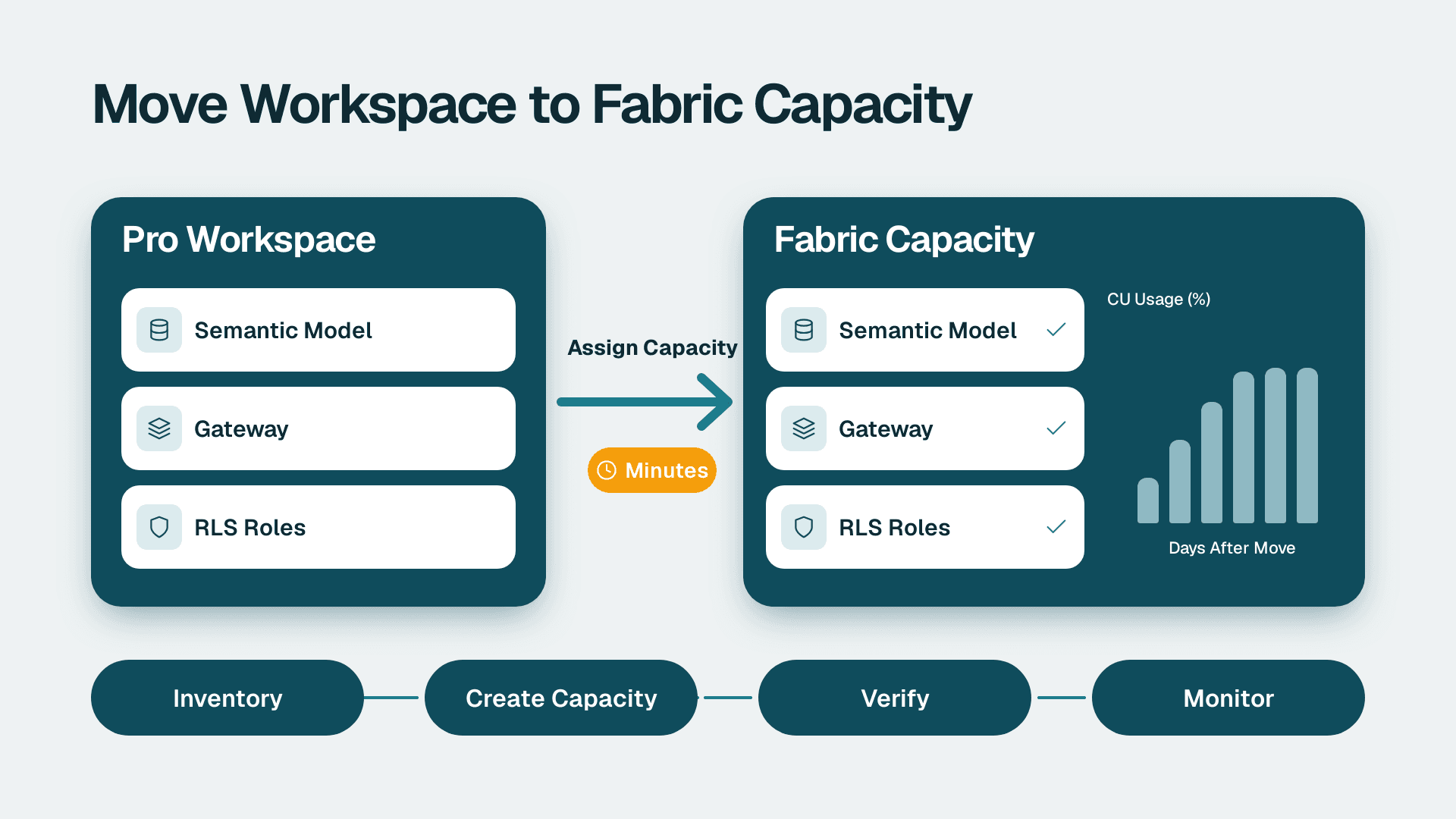Select the Create Capacity step pill

point(561,698)
